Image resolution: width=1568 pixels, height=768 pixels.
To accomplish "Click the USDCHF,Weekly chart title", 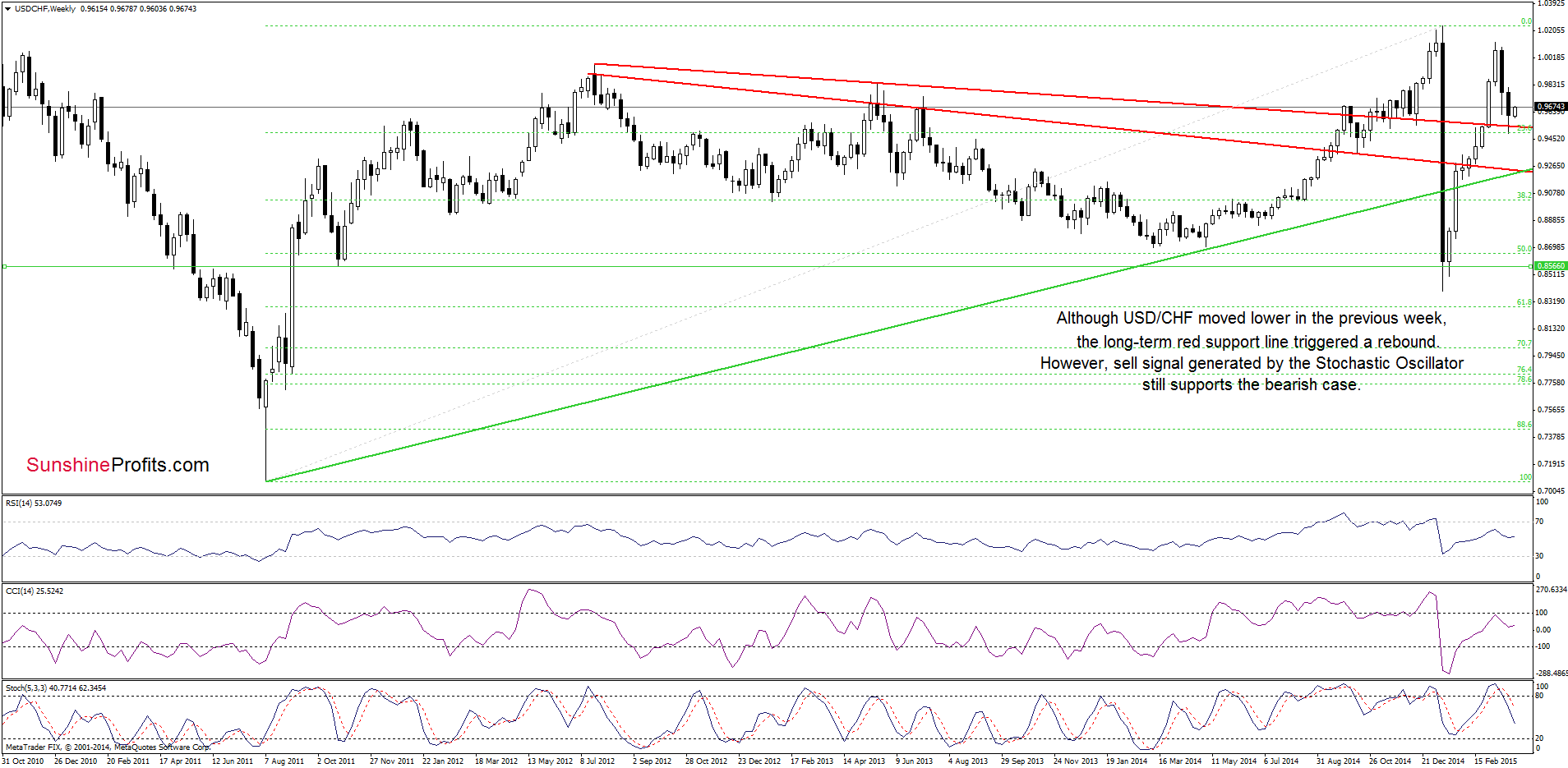I will pyautogui.click(x=45, y=9).
